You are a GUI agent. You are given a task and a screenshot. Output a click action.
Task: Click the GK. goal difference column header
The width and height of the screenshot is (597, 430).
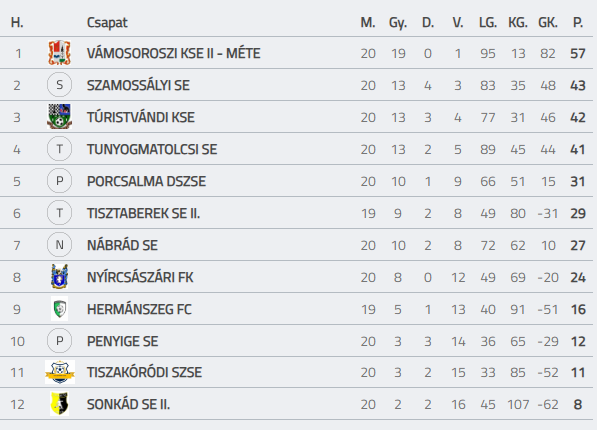click(548, 22)
